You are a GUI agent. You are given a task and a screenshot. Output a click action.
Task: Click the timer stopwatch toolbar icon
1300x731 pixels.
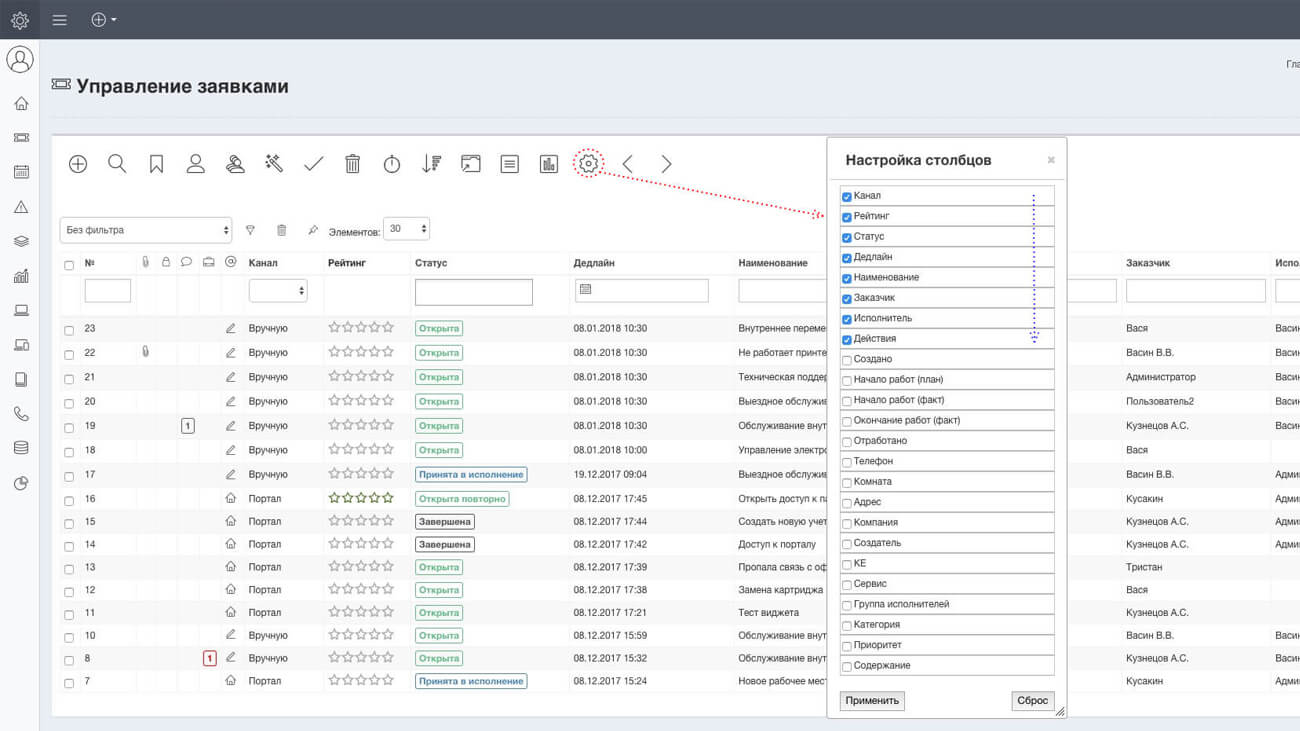tap(392, 164)
